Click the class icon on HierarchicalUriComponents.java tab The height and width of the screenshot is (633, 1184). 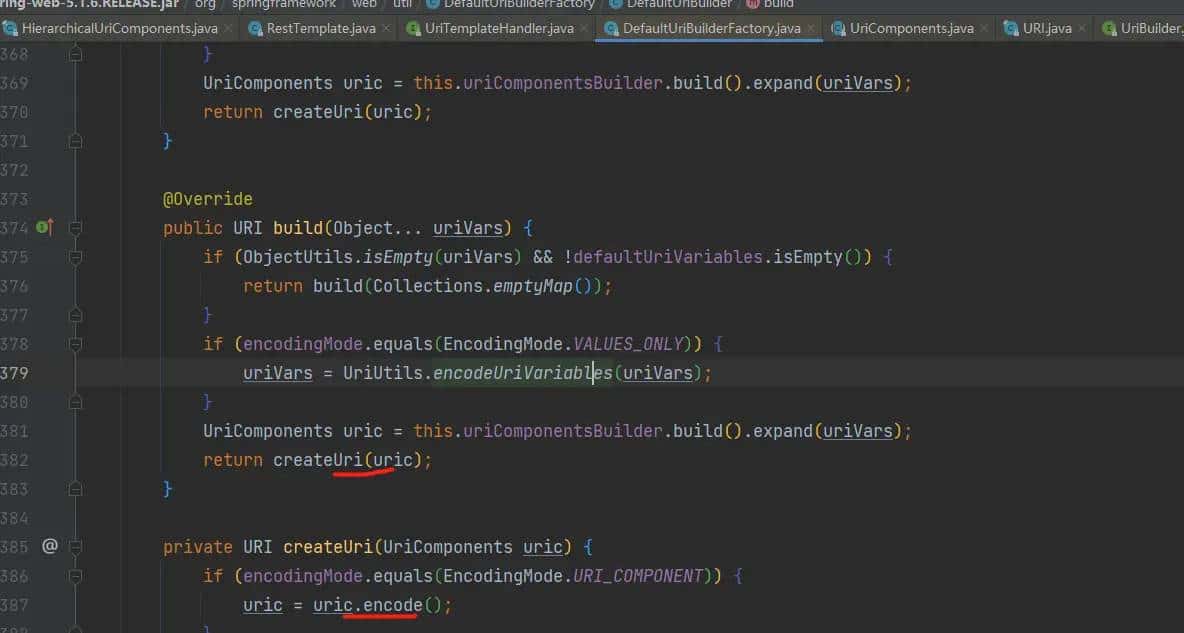tap(10, 28)
